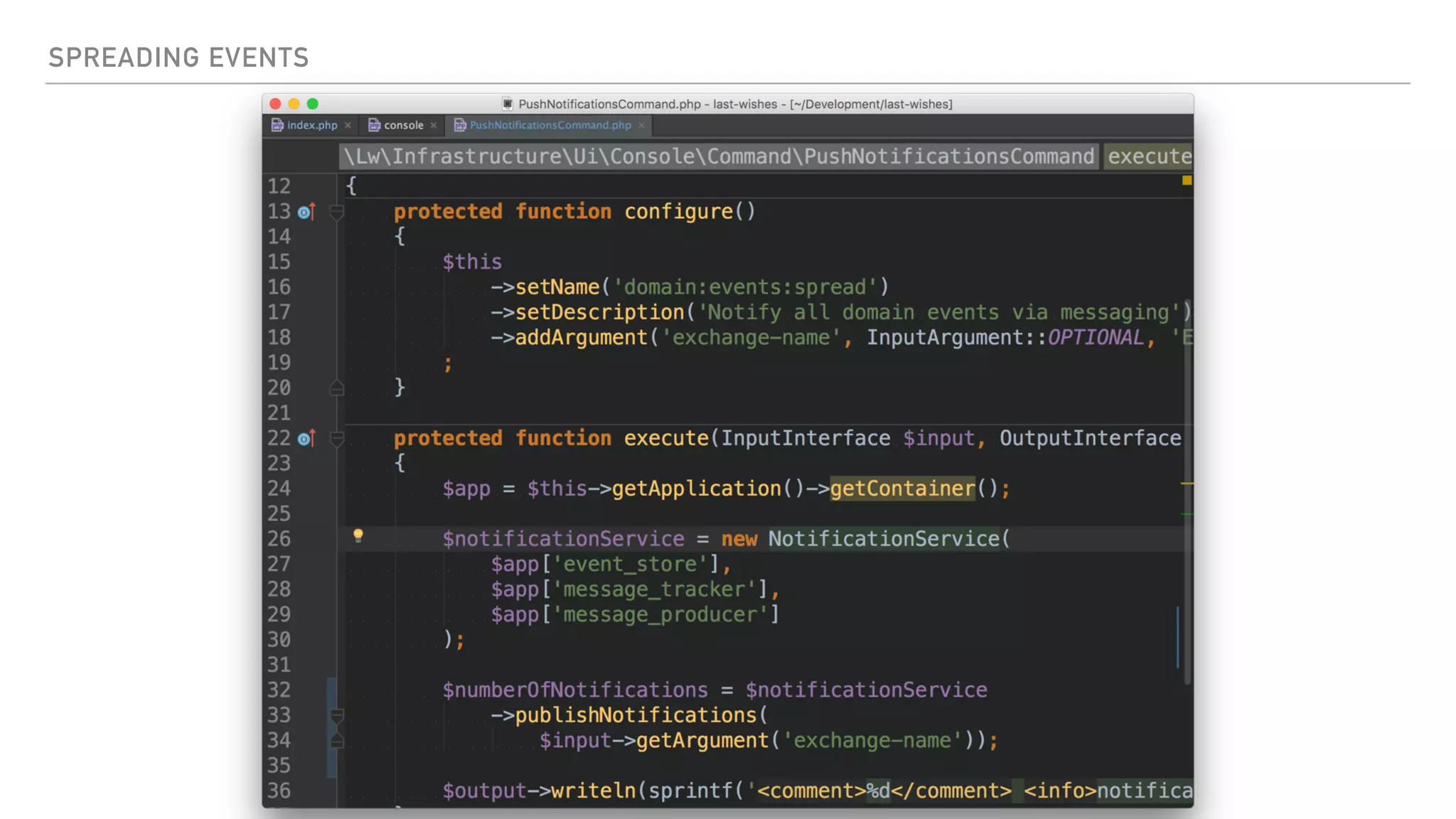Click the blue change marker beside line 32
This screenshot has height=819, width=1456.
point(331,690)
